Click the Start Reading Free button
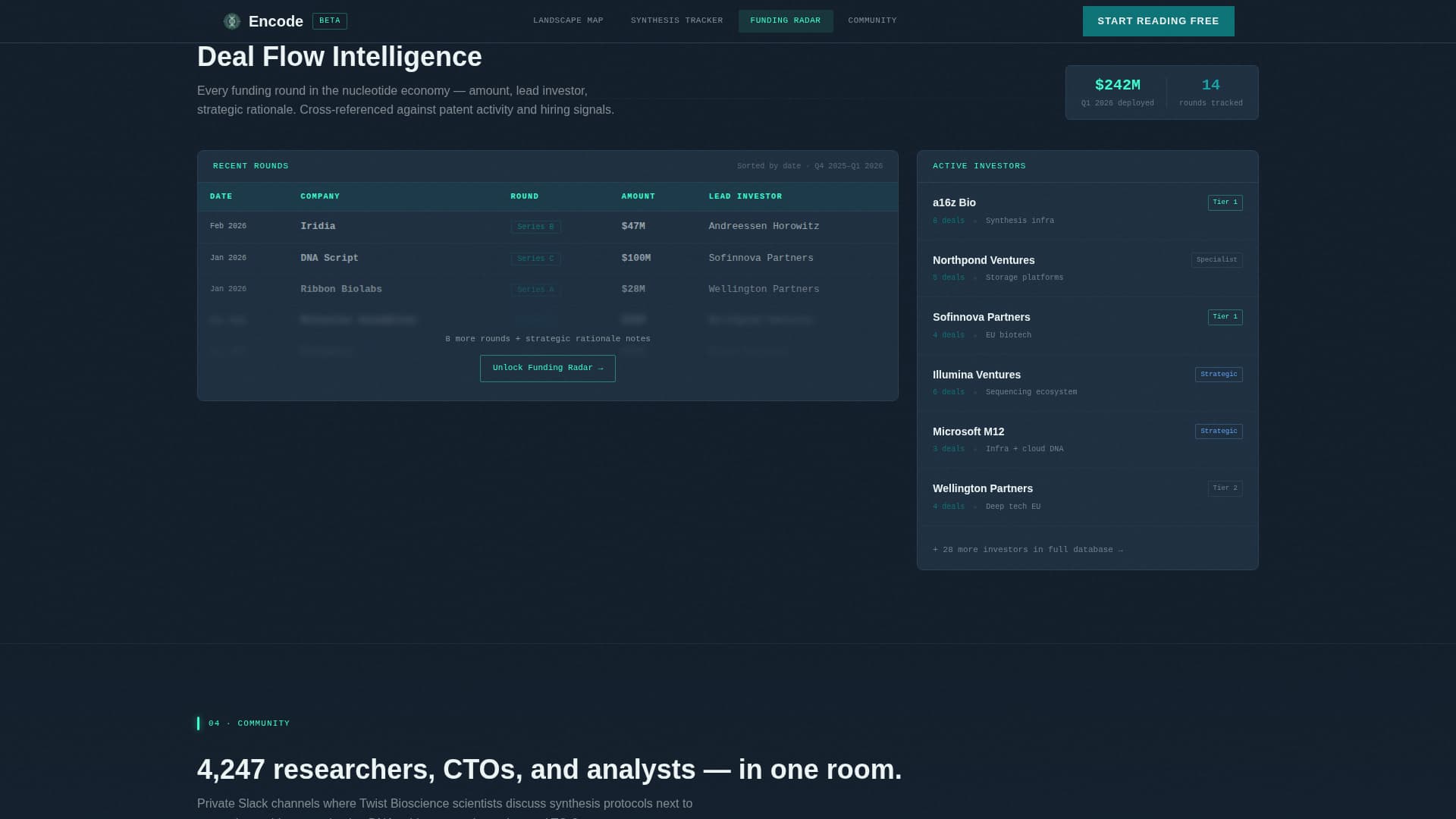Screen dimensions: 1456x819 click(x=1158, y=21)
